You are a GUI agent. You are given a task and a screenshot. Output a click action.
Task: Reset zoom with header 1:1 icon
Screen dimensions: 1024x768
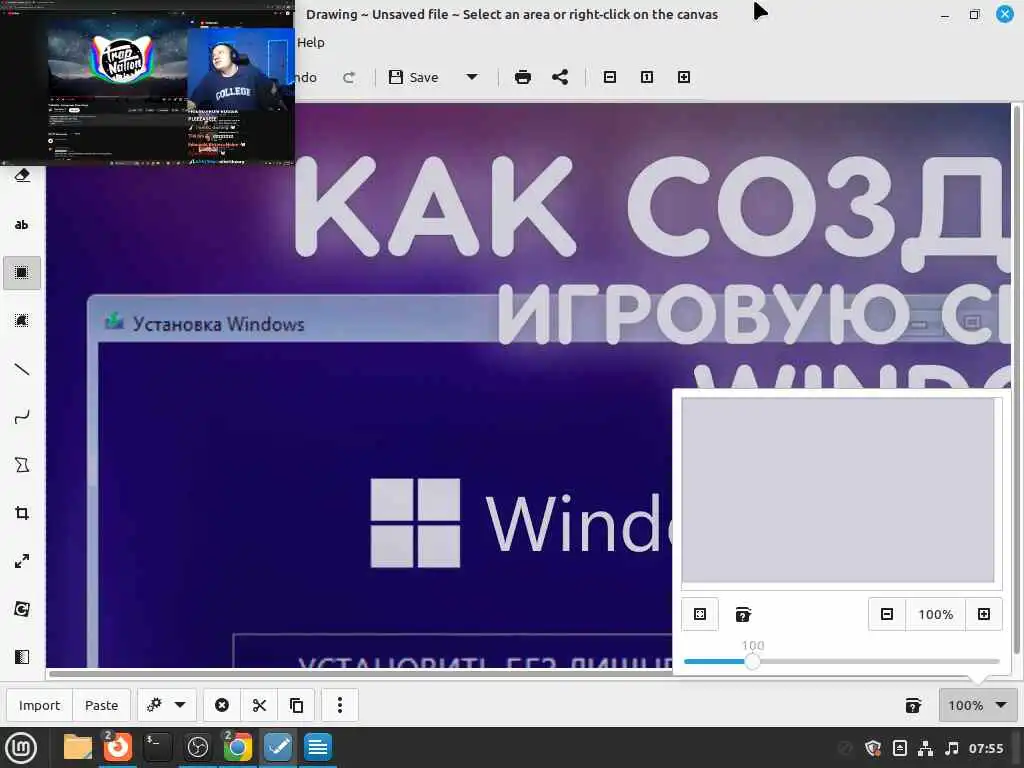click(x=647, y=78)
